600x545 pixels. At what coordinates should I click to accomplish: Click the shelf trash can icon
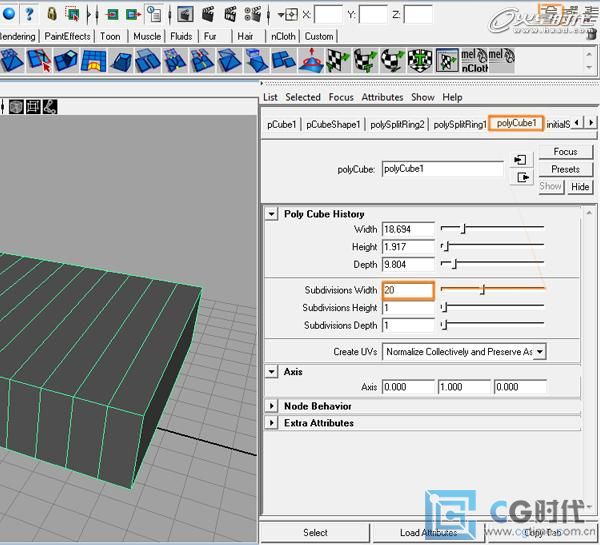(x=592, y=35)
